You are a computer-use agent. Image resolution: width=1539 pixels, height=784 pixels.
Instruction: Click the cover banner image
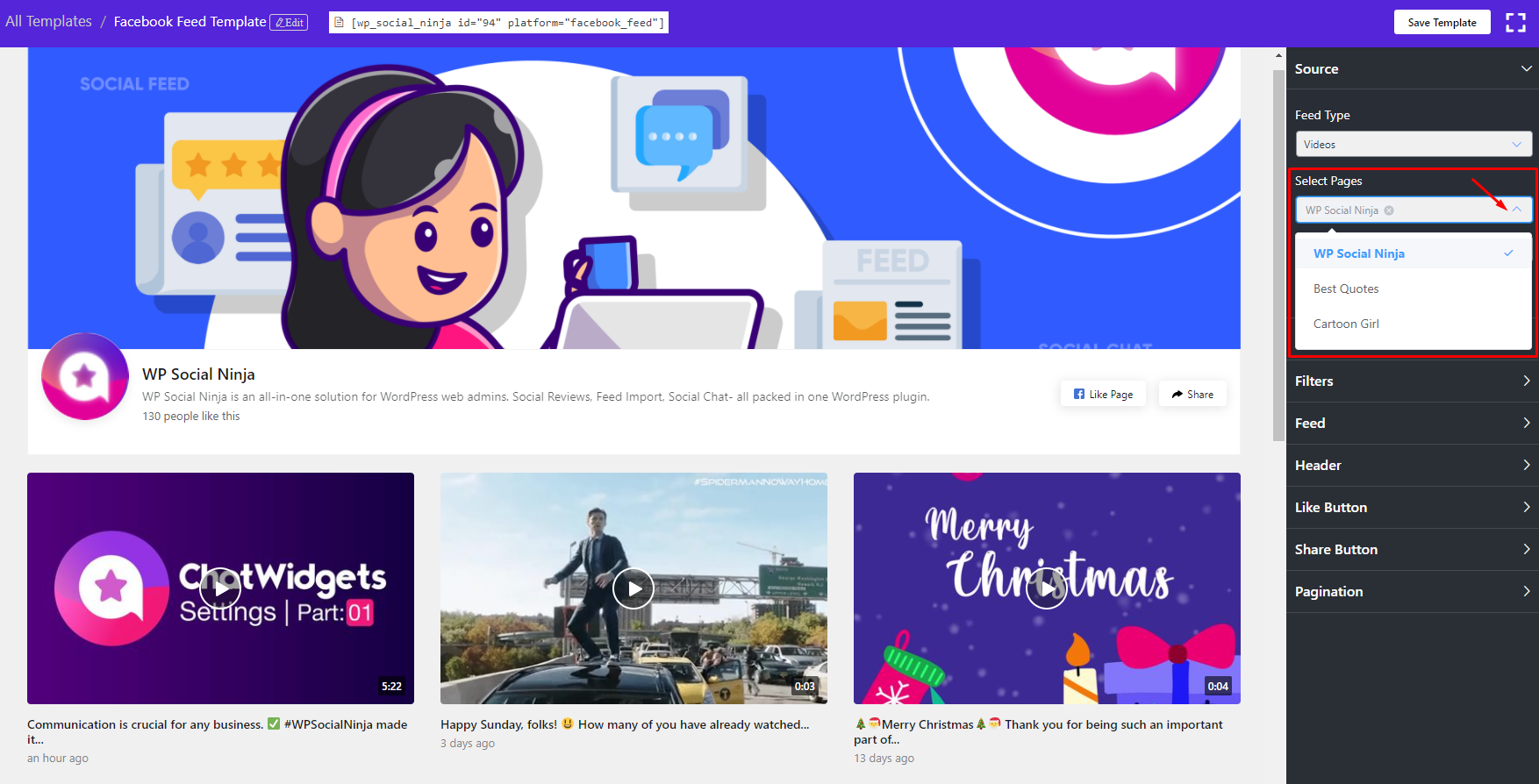coord(633,198)
